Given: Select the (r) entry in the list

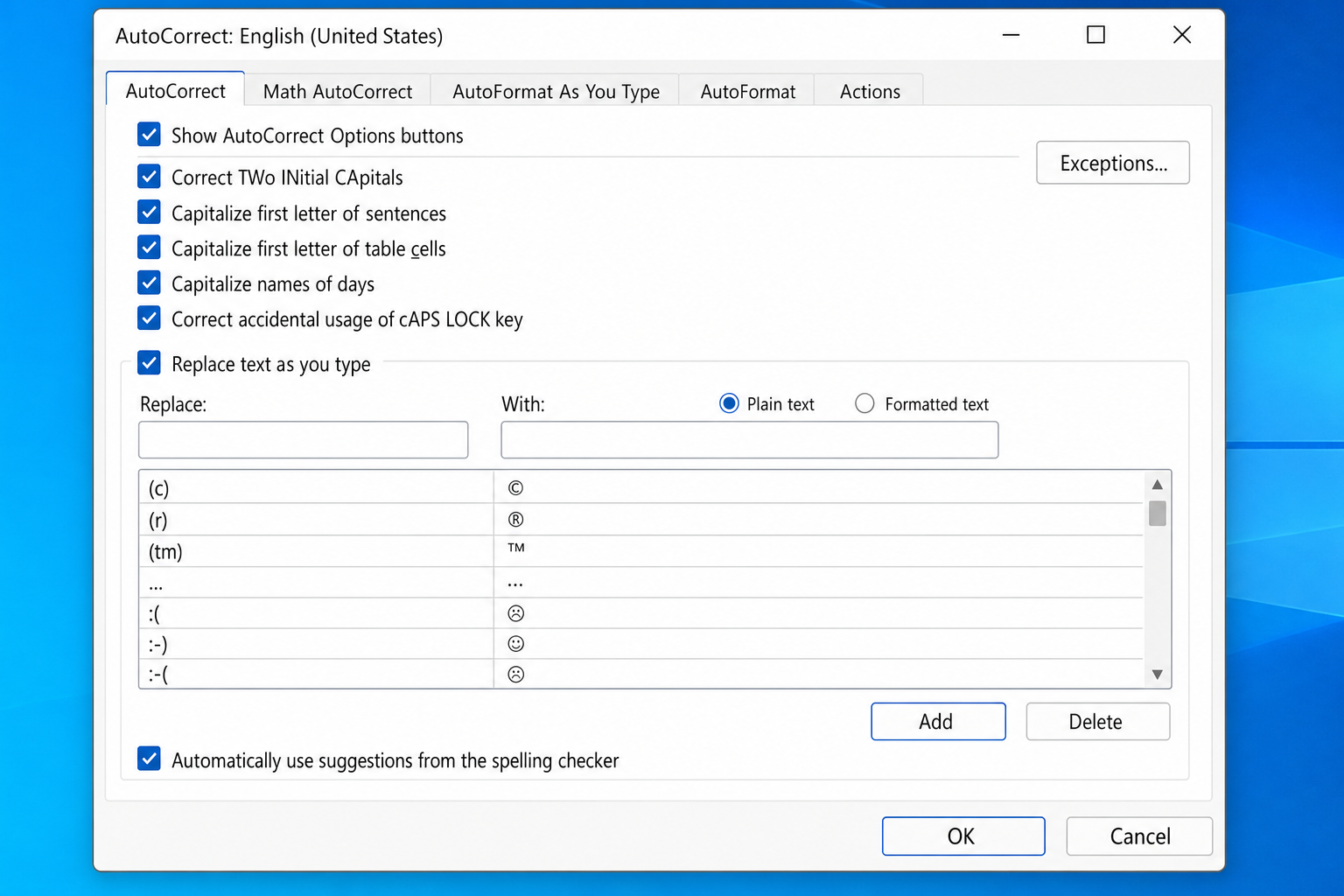Looking at the screenshot, I should (x=316, y=519).
